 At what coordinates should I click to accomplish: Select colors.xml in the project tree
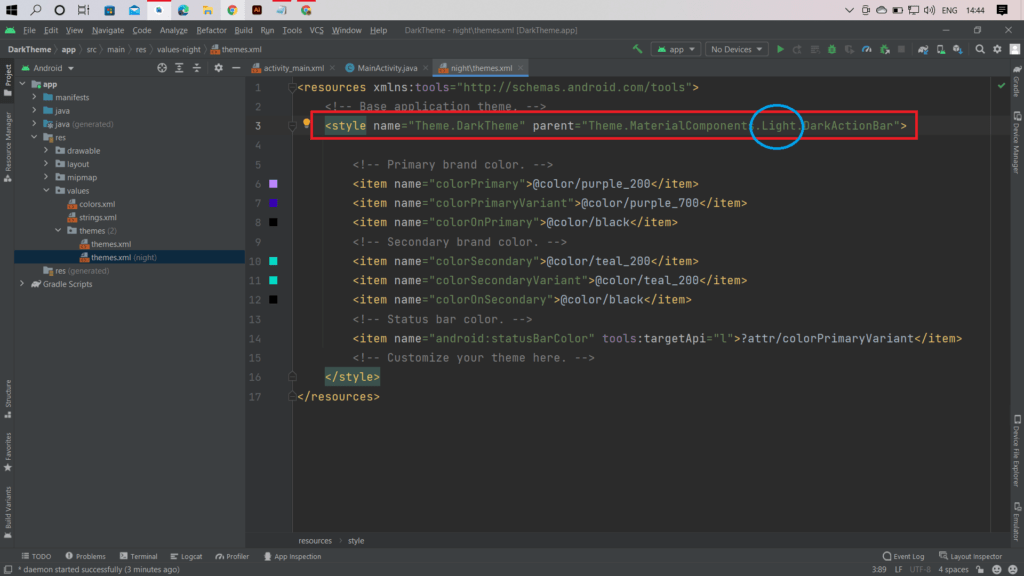click(98, 204)
